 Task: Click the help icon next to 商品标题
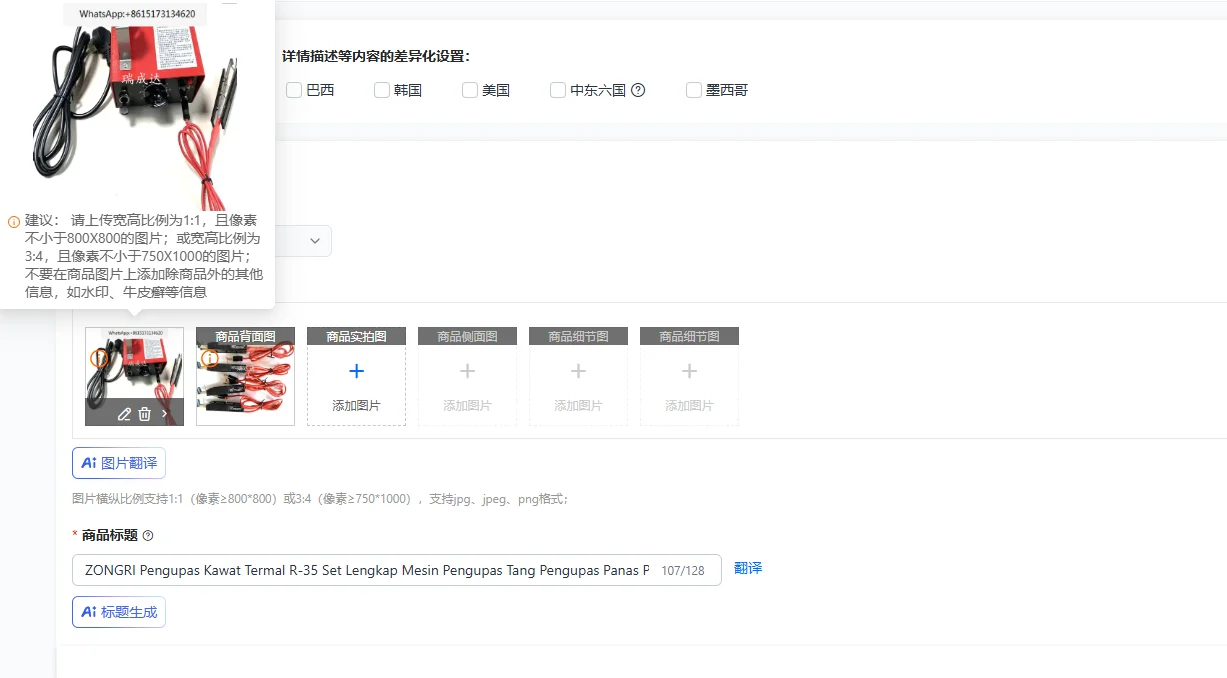(148, 536)
